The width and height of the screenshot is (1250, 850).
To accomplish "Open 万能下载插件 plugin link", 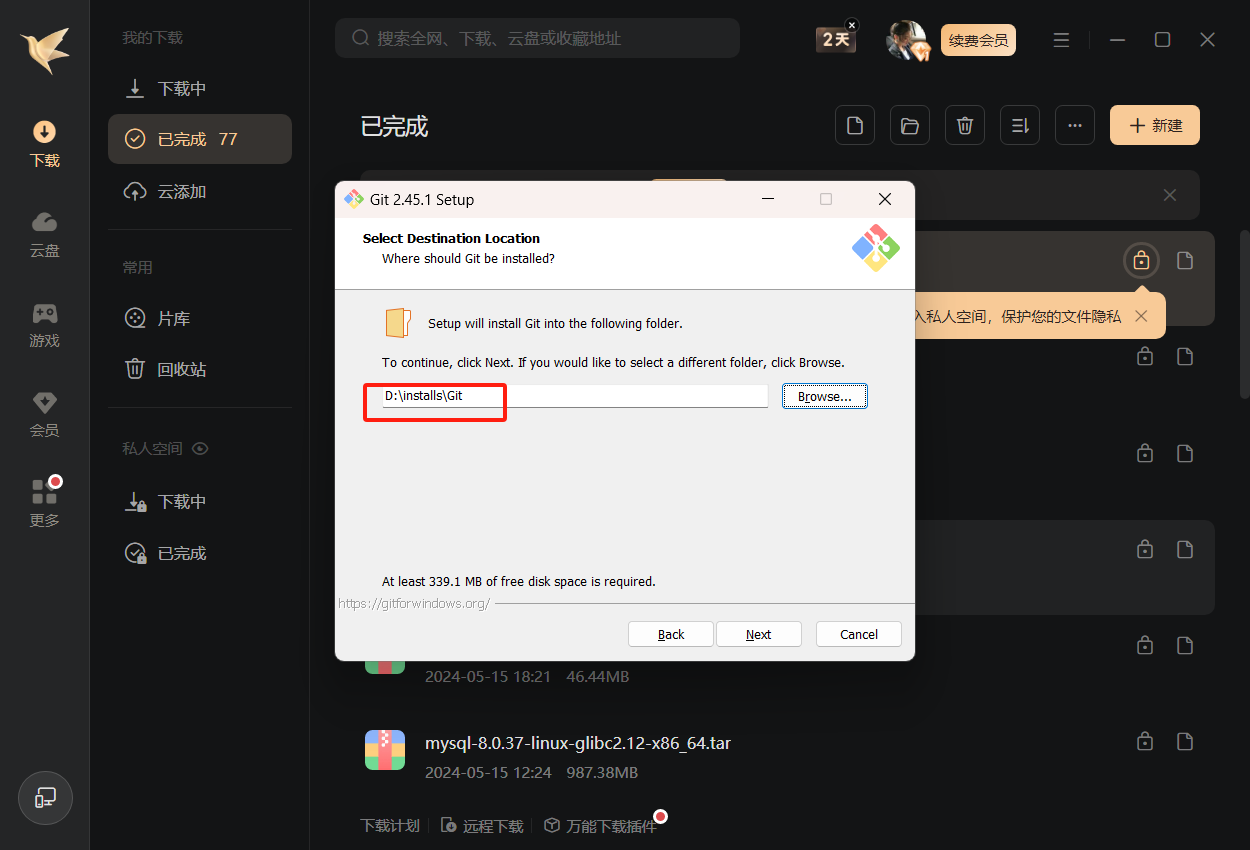I will point(600,826).
